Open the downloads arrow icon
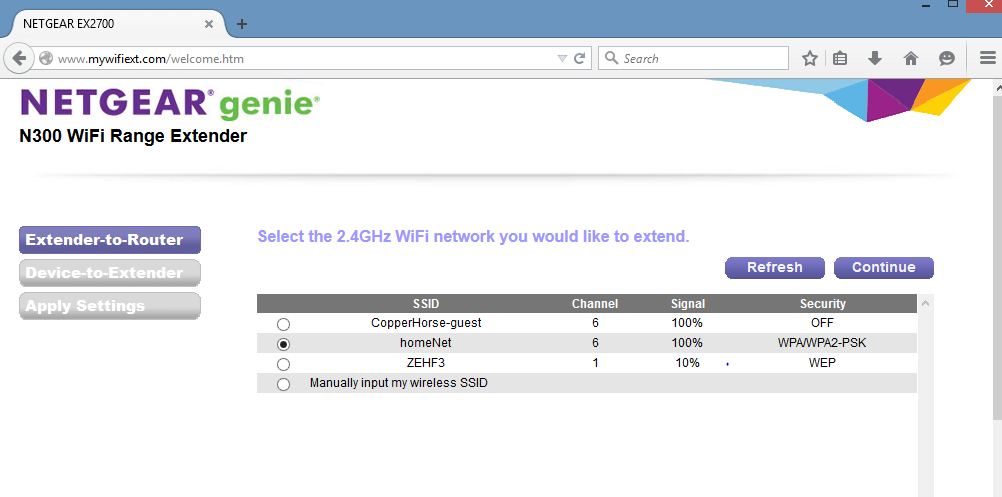Image resolution: width=1002 pixels, height=497 pixels. [875, 59]
